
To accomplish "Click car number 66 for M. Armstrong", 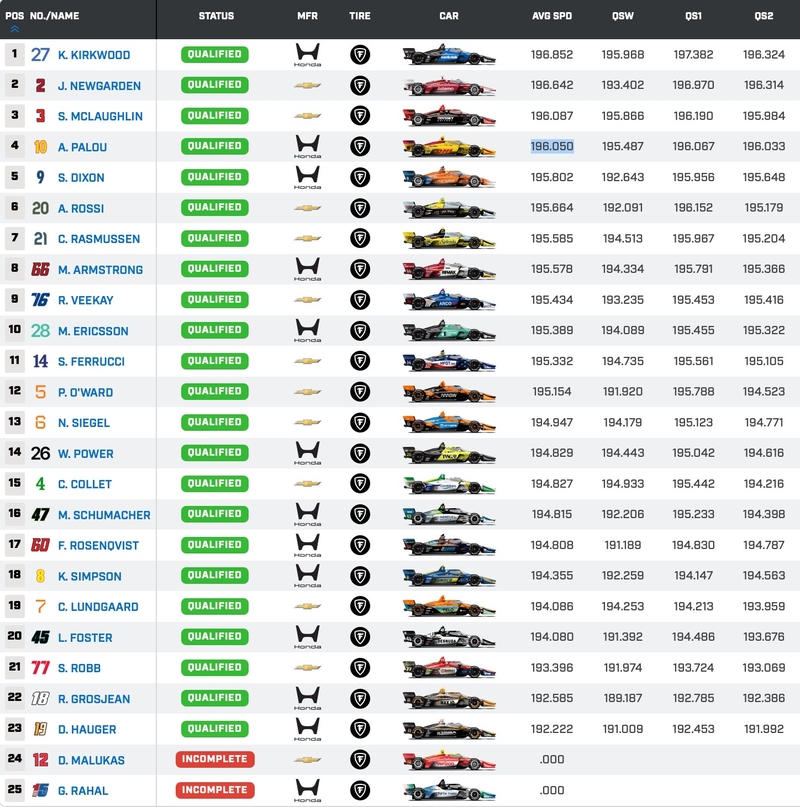I will pos(40,269).
